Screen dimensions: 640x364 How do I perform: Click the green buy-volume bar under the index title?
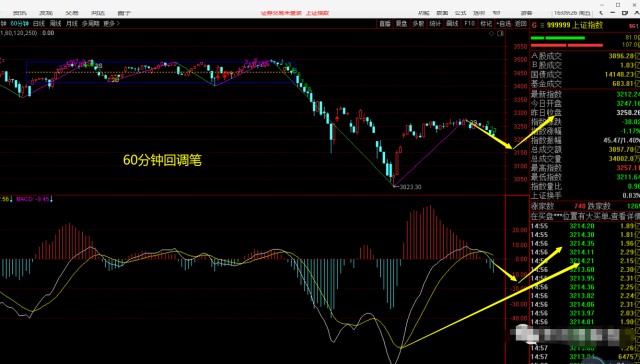pyautogui.click(x=558, y=38)
